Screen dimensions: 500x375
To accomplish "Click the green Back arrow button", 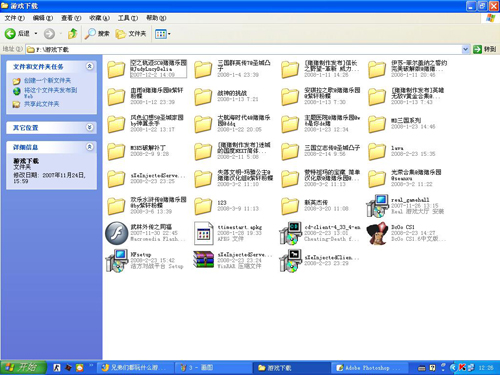I will [10, 33].
